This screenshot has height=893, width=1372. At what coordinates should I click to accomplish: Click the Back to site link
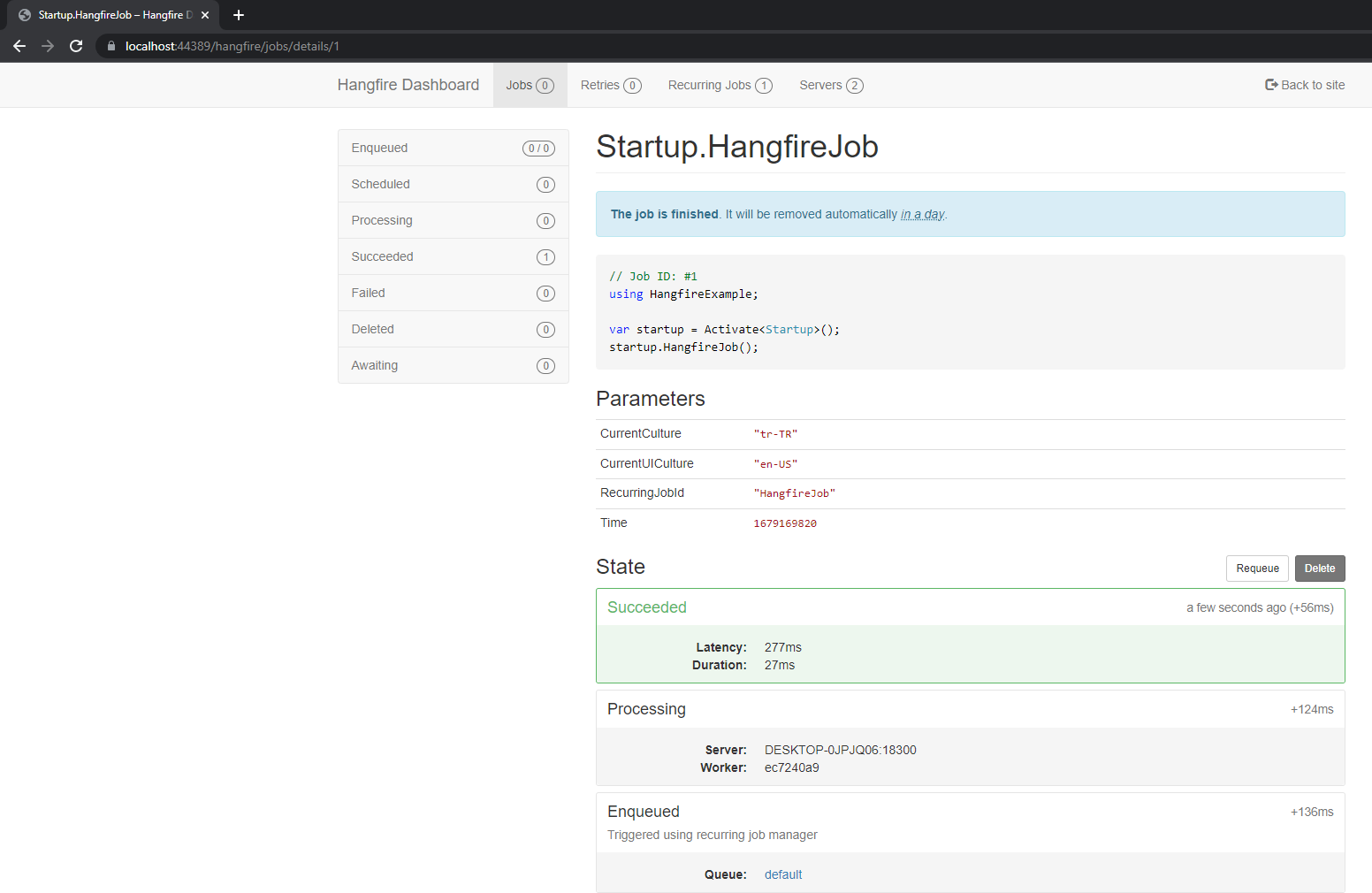[1305, 85]
